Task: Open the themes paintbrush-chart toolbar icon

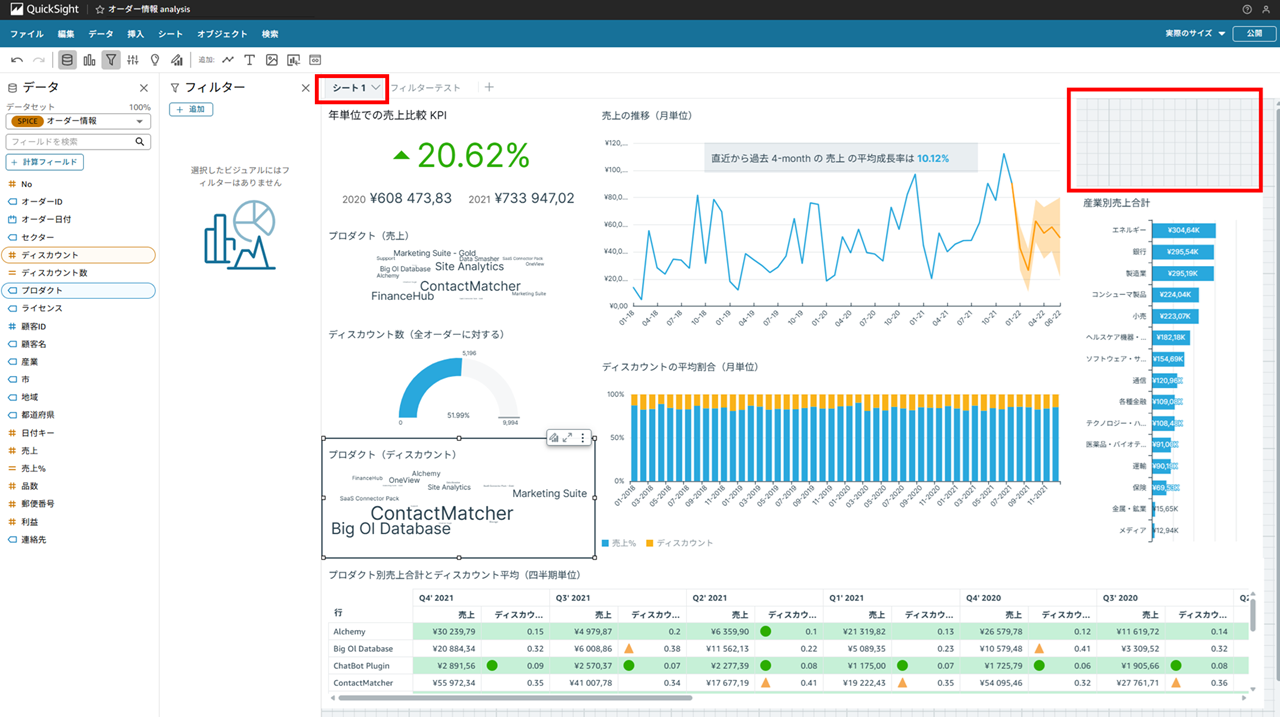Action: click(177, 60)
